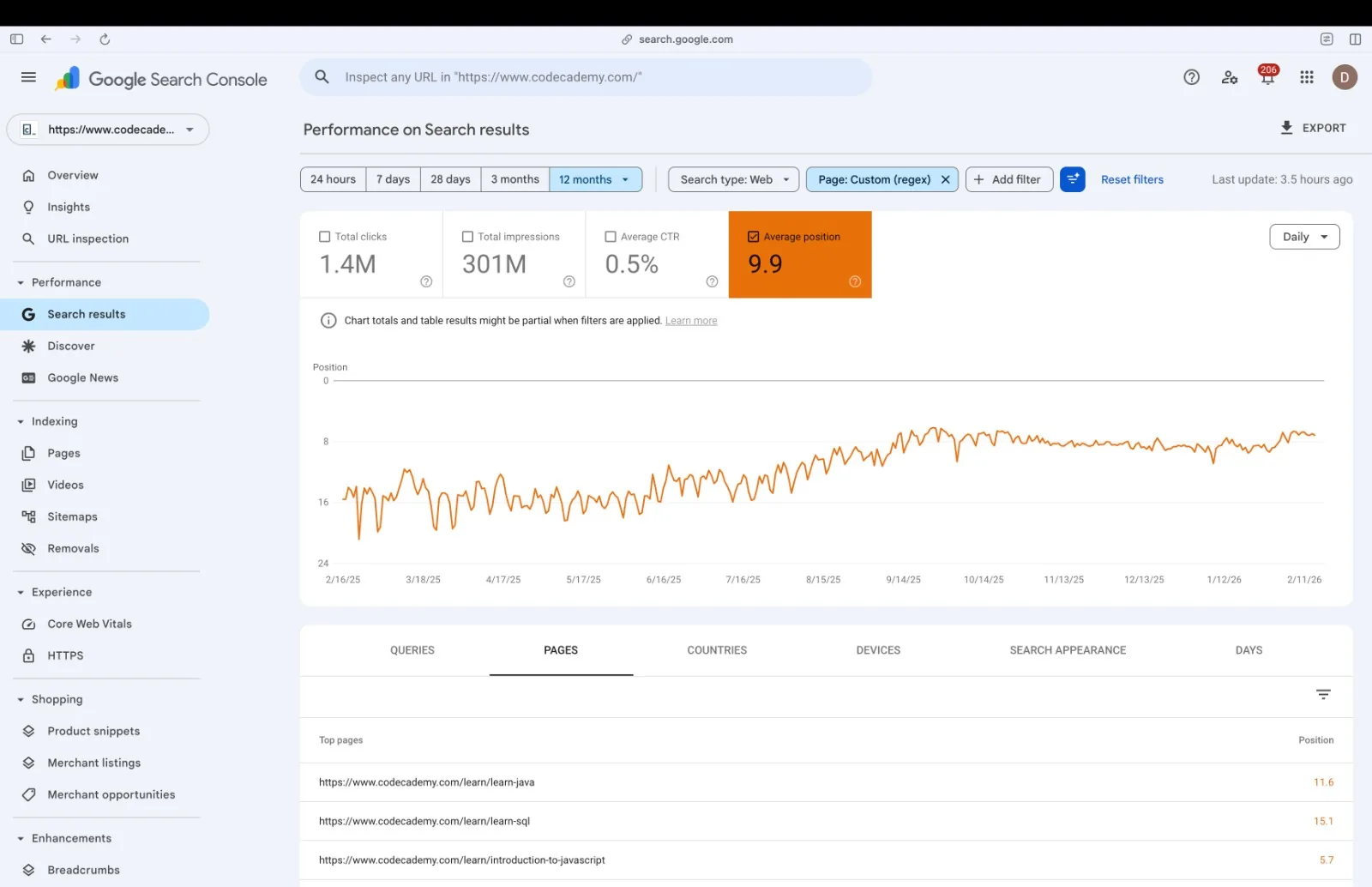The width and height of the screenshot is (1372, 887).
Task: Click Reset filters link
Action: (x=1132, y=179)
